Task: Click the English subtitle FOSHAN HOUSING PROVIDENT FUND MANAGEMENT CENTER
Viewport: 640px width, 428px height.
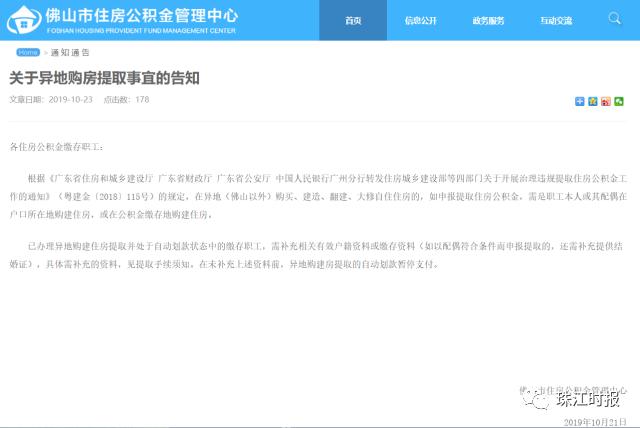Action: (141, 31)
